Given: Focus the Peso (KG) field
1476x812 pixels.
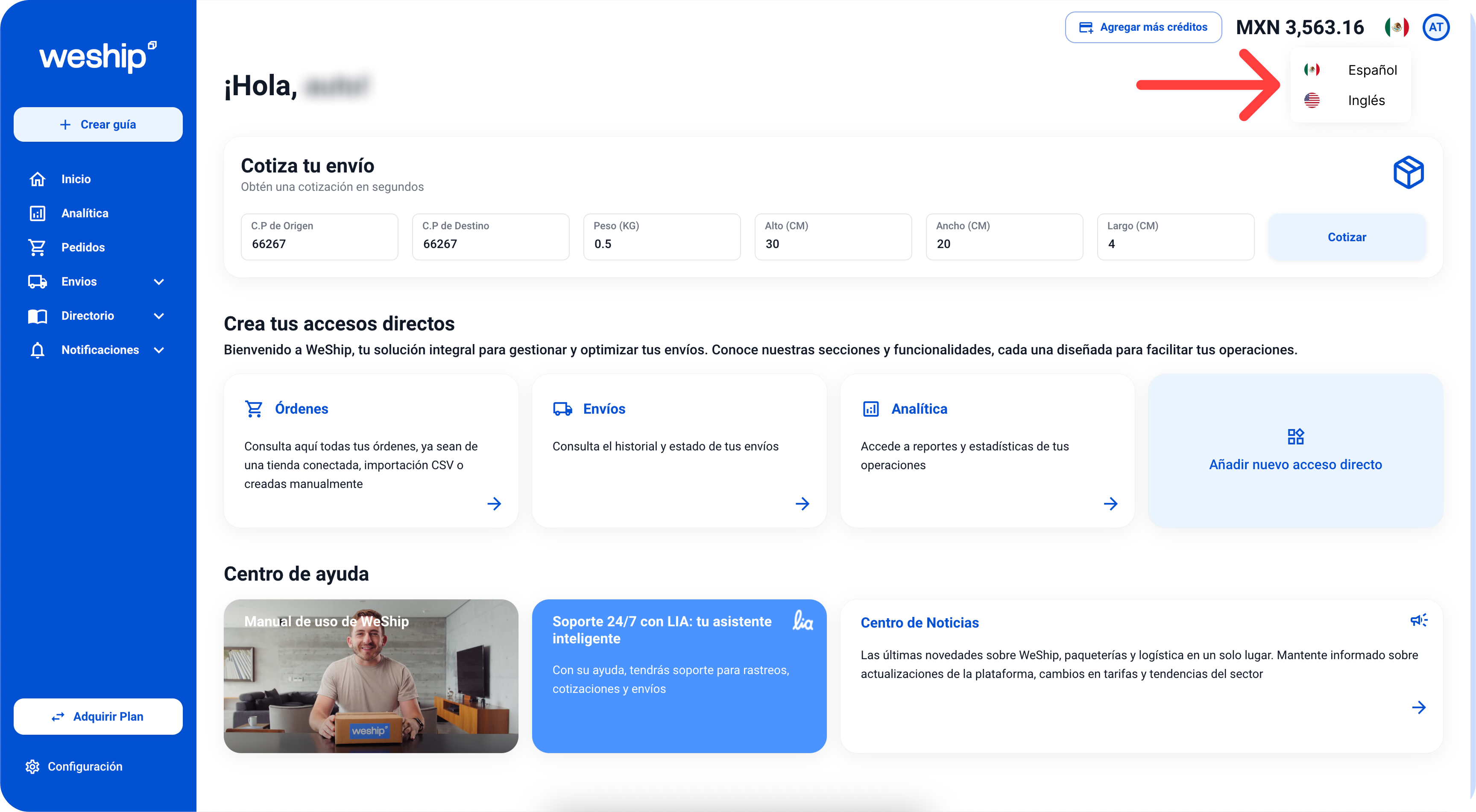Looking at the screenshot, I should point(662,237).
